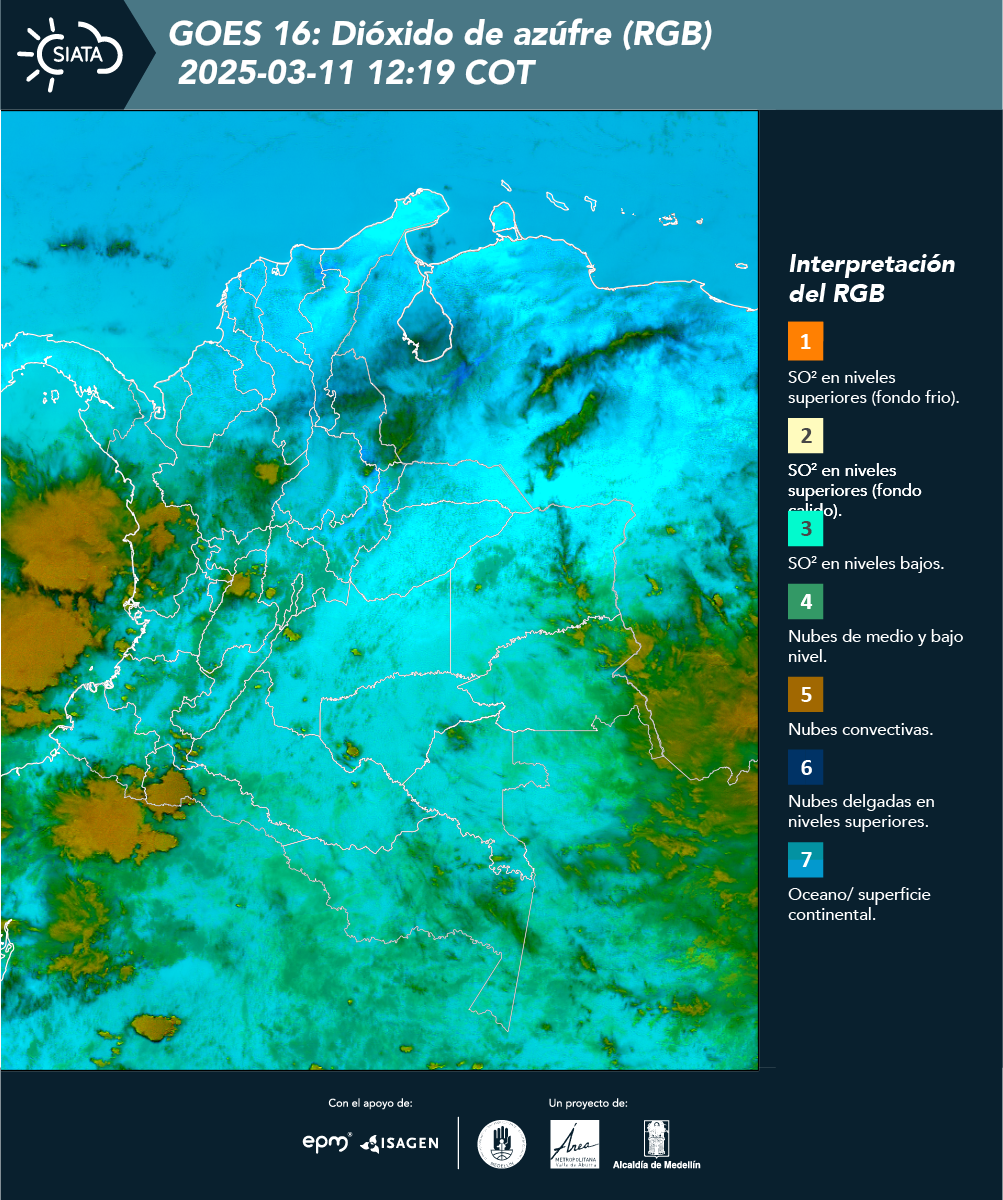This screenshot has height=1200, width=1003.
Task: Select the orange legend swatch numbered 1
Action: coord(805,341)
